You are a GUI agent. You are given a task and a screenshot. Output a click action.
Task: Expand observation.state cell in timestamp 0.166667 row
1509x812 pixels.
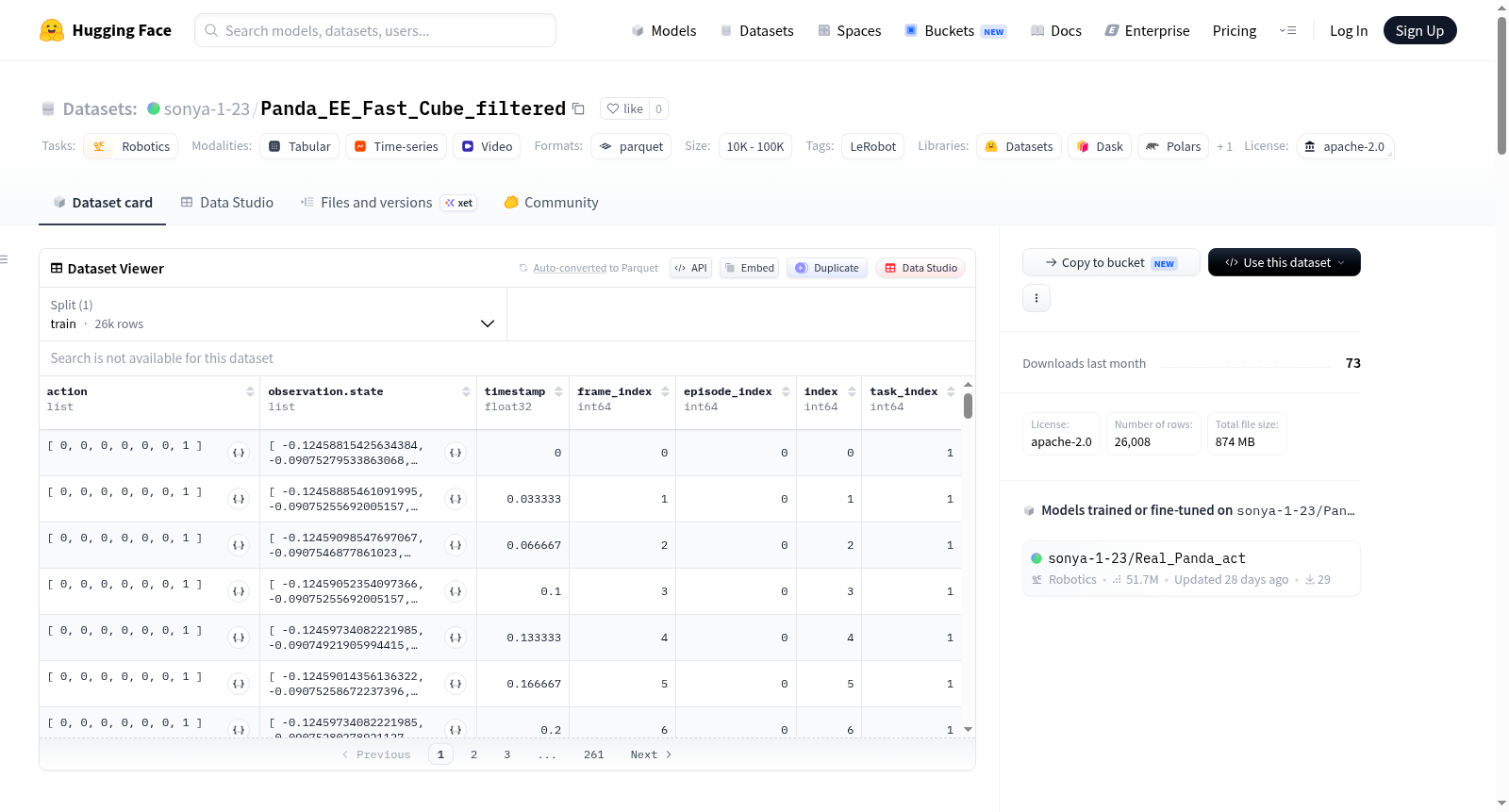456,684
